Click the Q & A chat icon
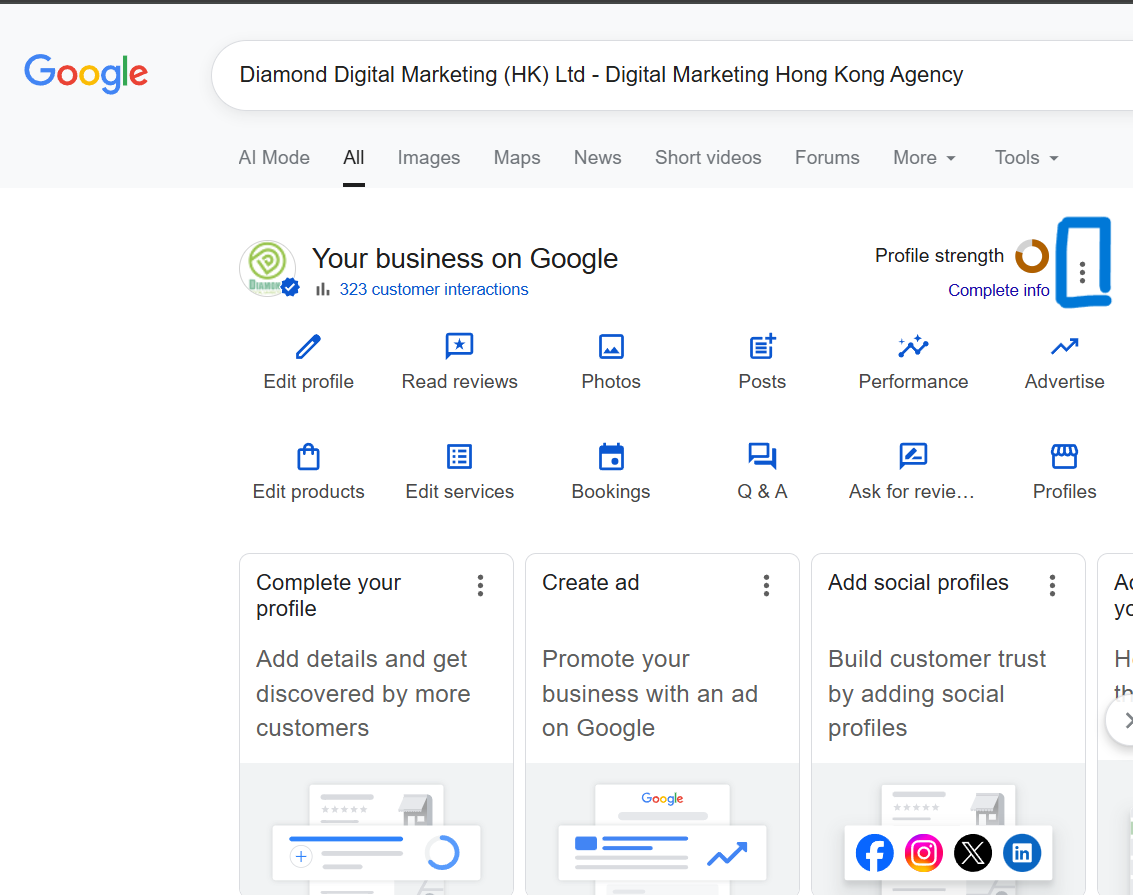The width and height of the screenshot is (1133, 895). point(762,456)
